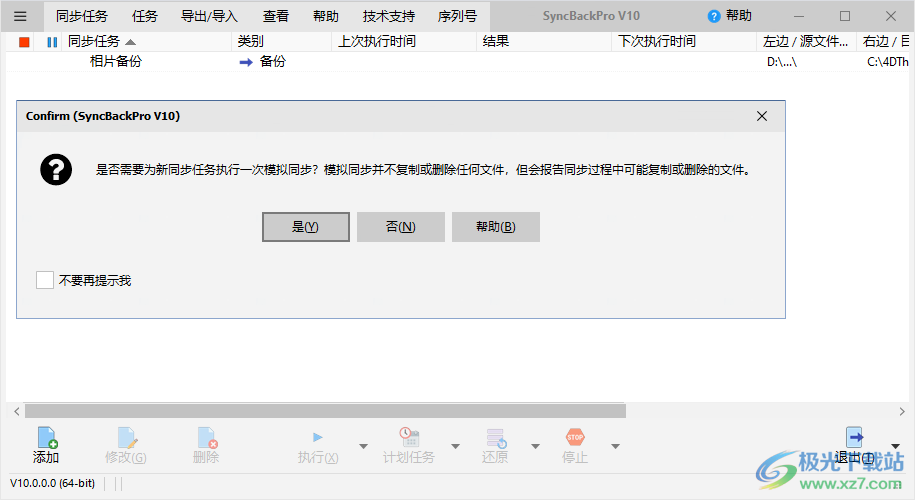Check the 不要再提示我 checkbox
Viewport: 915px width, 500px height.
pos(45,280)
